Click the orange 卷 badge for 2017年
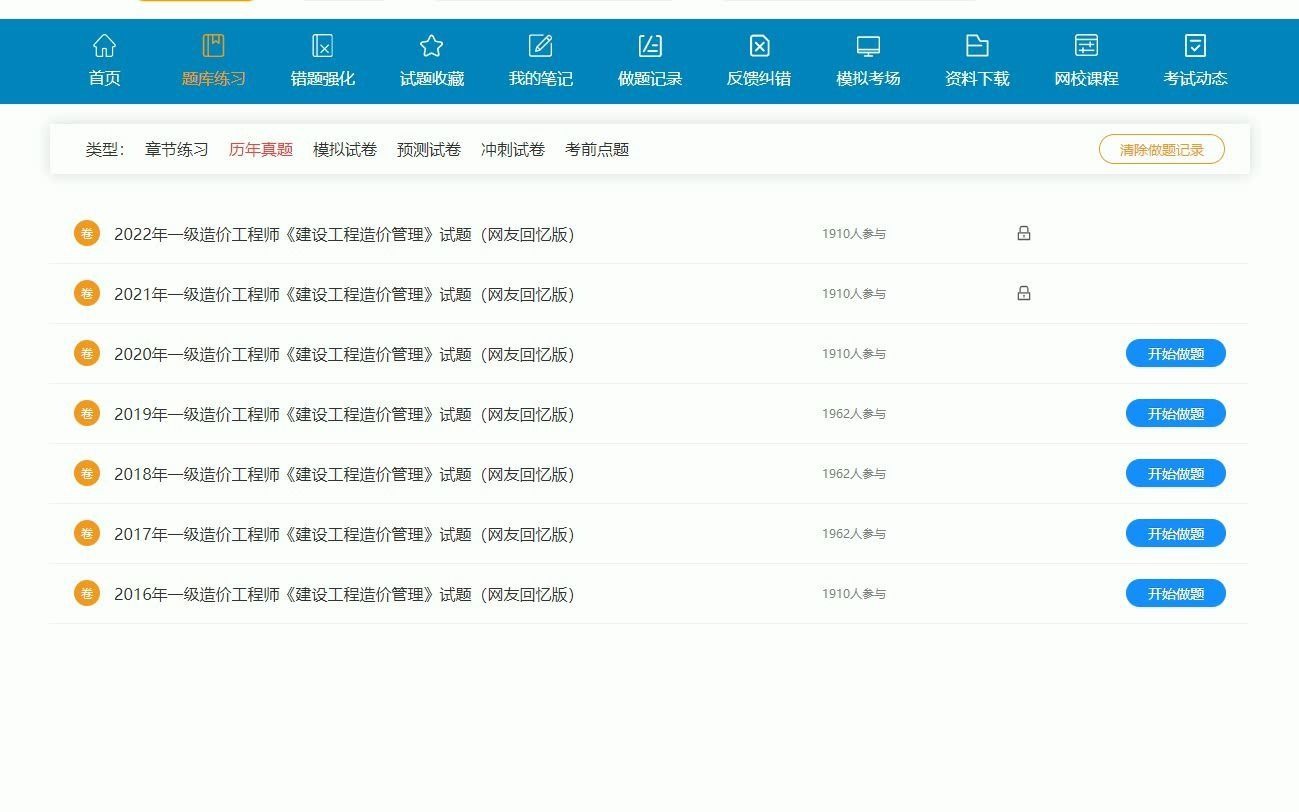 click(x=87, y=533)
